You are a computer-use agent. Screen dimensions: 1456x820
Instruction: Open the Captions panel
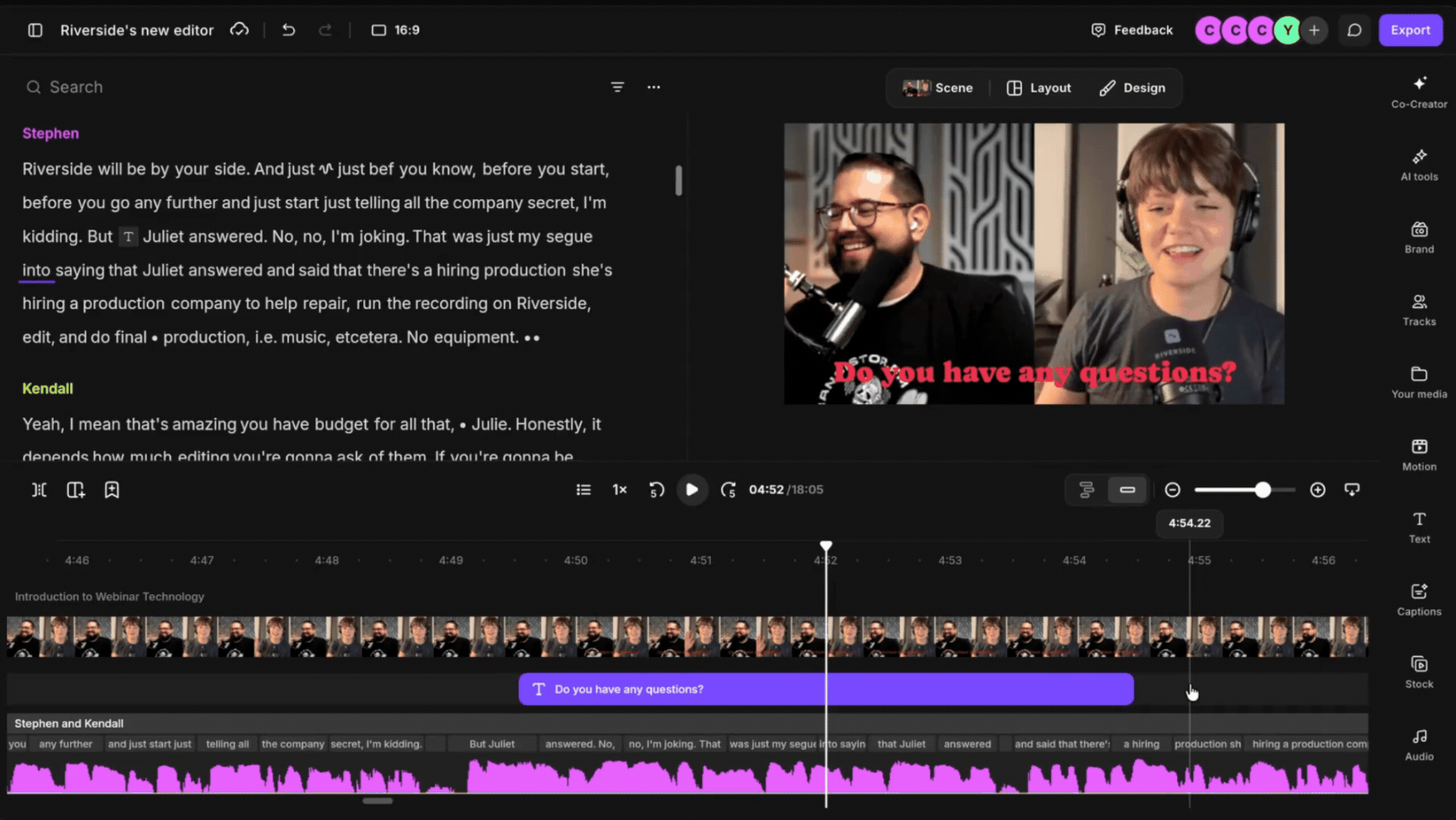1419,599
